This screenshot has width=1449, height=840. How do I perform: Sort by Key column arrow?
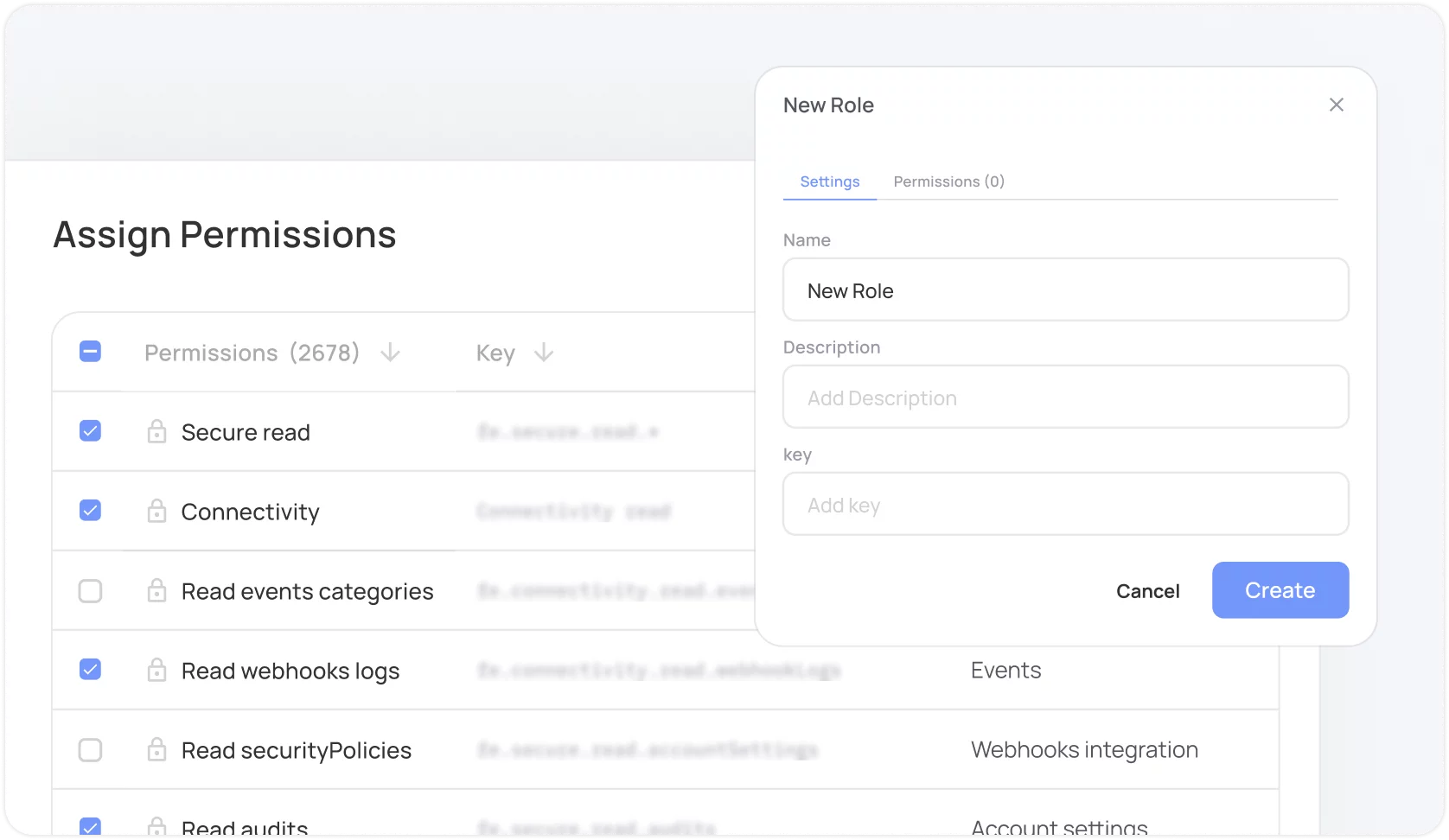[544, 353]
